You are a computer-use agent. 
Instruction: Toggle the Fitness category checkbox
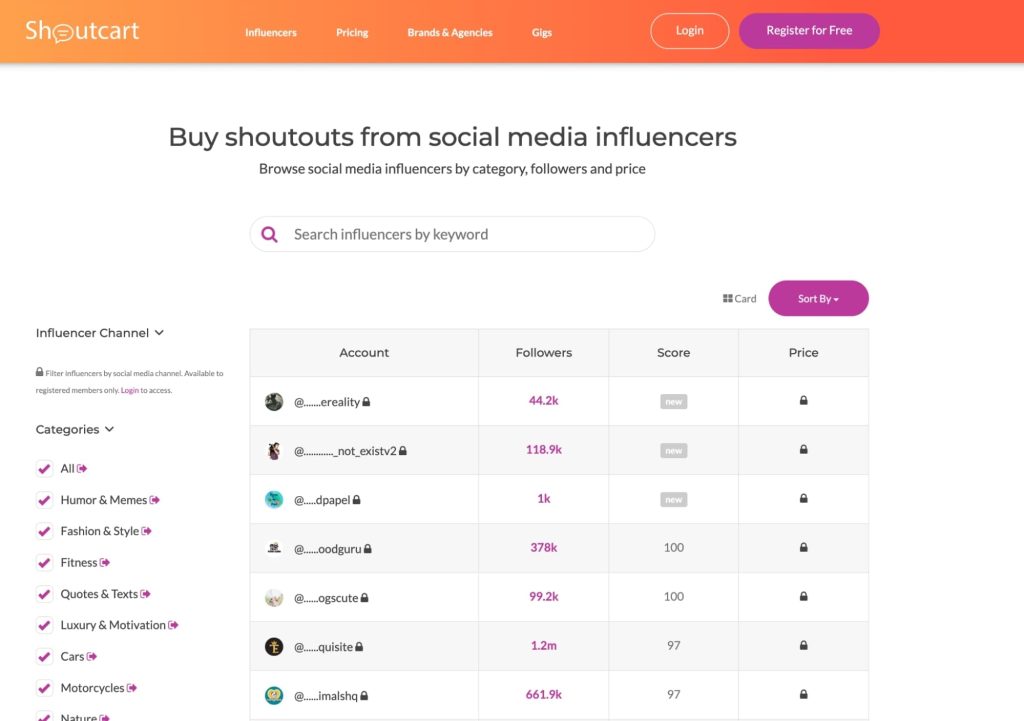coord(44,563)
